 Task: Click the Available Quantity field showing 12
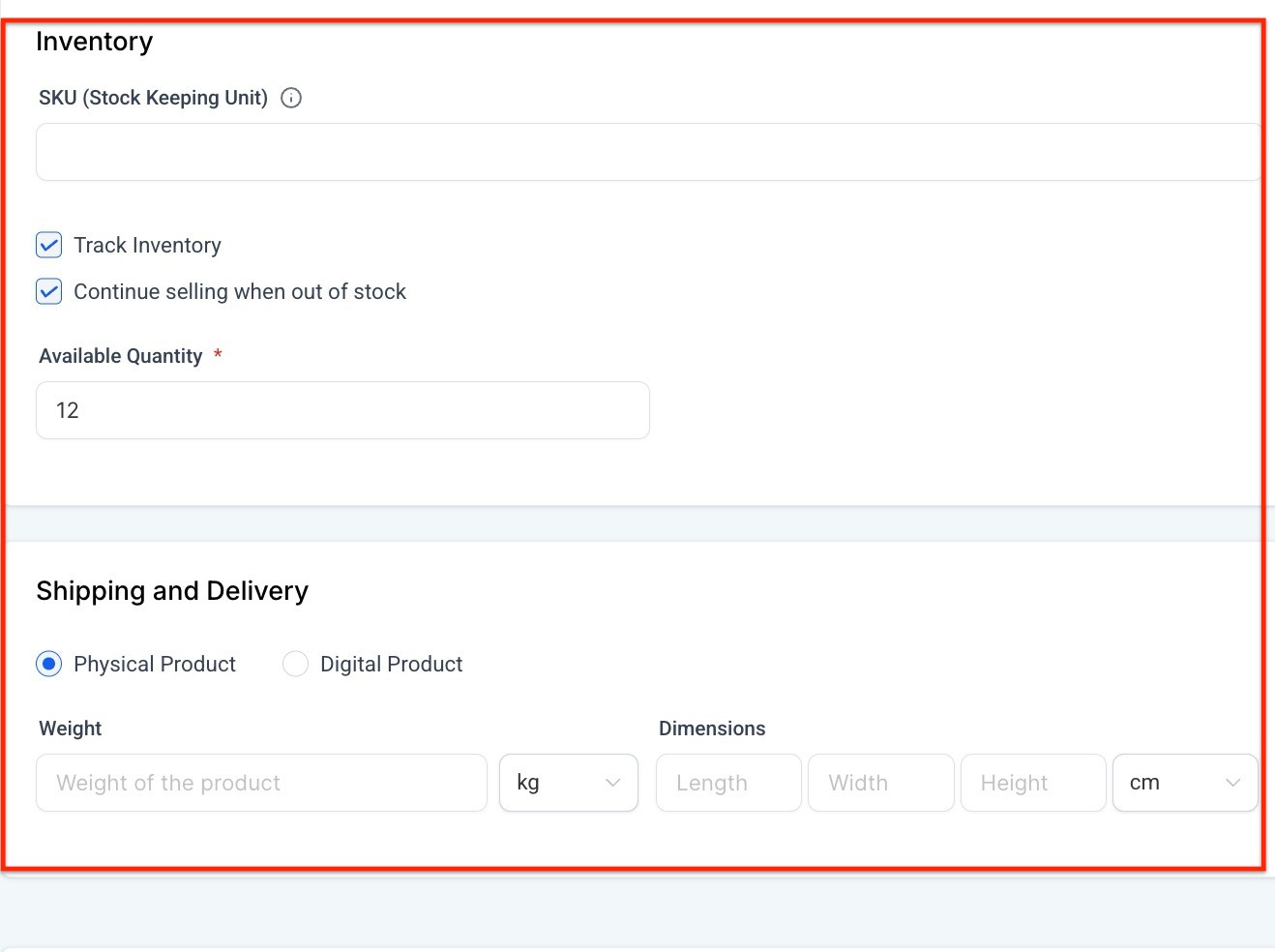coord(342,410)
